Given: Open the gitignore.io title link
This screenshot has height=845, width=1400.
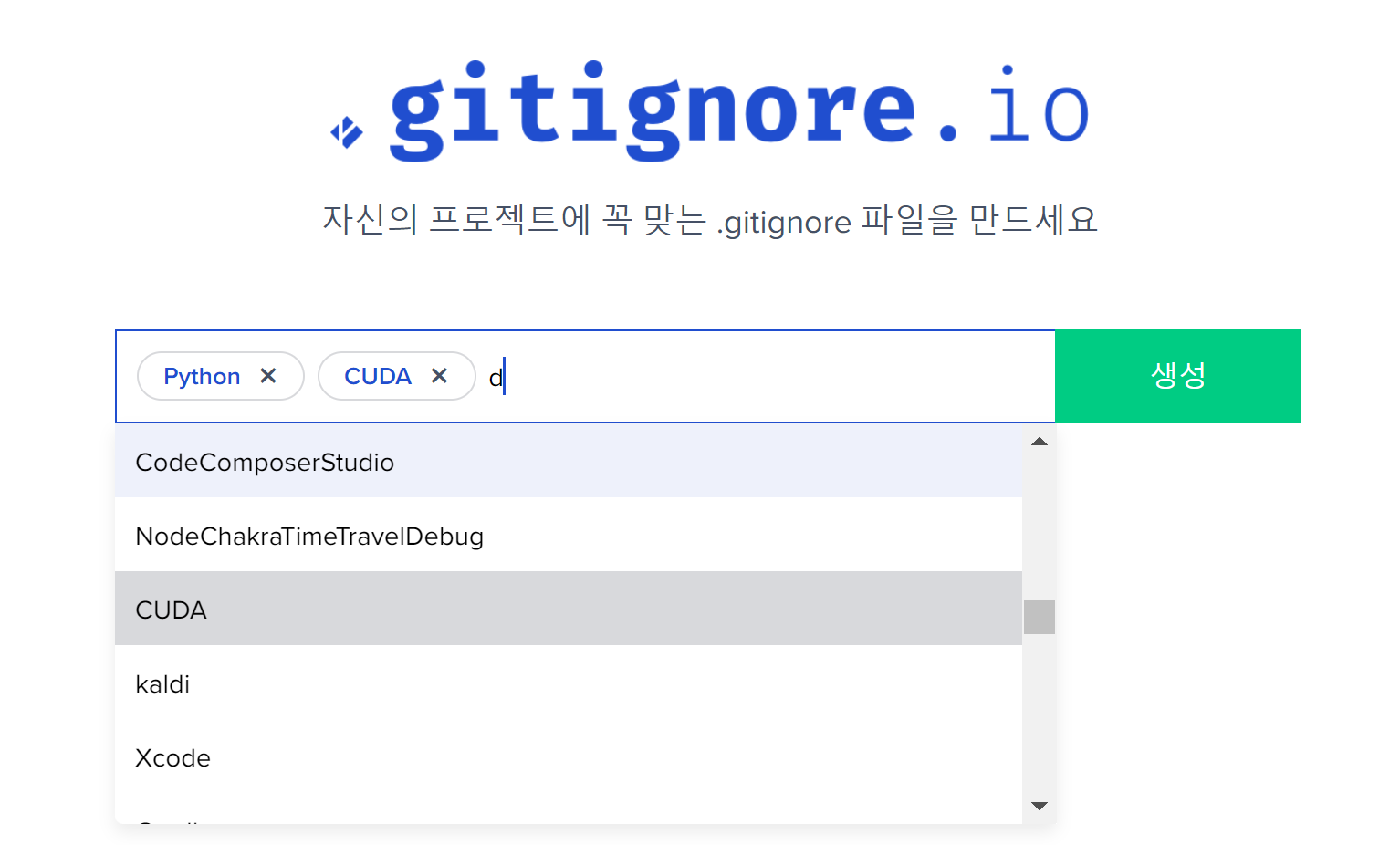Looking at the screenshot, I should coord(739,111).
